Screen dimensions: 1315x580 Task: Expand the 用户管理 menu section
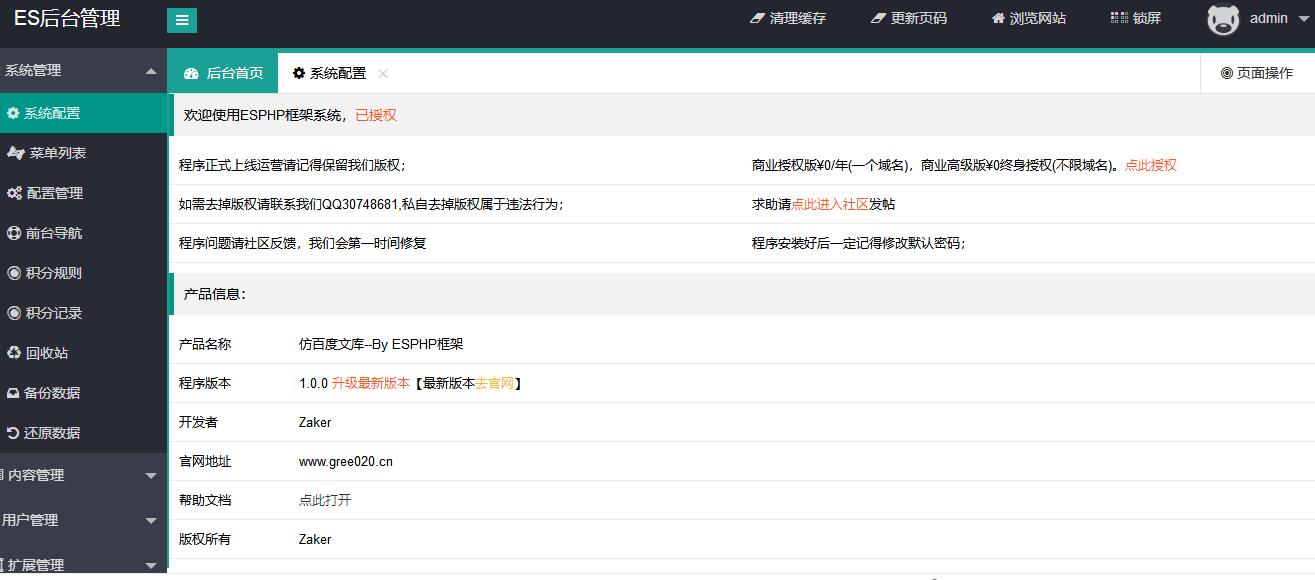coord(151,521)
